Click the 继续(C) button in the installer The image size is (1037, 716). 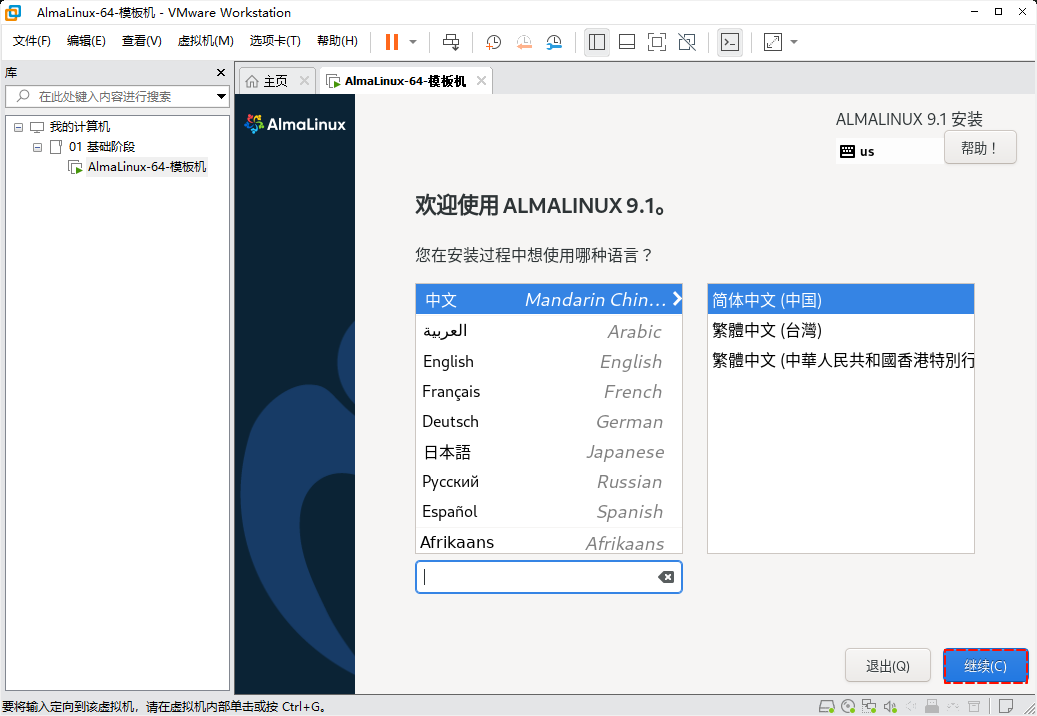(x=985, y=665)
